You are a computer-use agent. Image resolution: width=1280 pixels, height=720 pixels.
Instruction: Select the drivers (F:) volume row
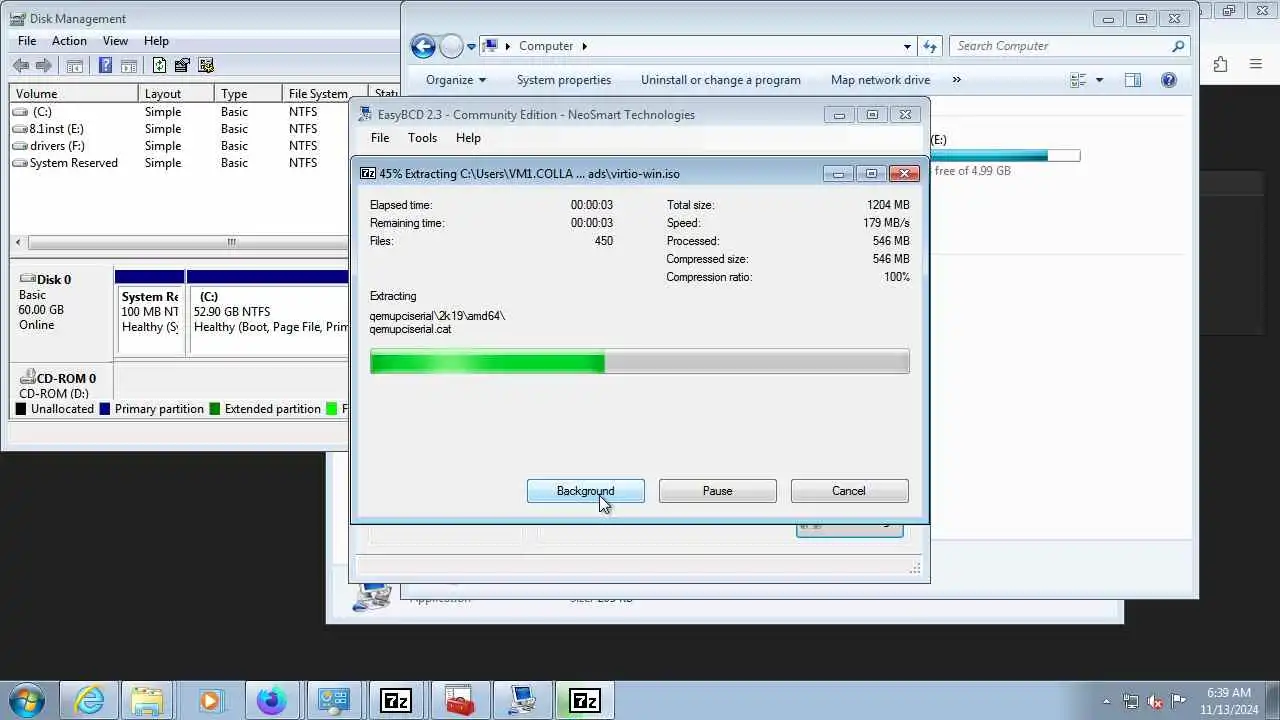click(x=180, y=146)
